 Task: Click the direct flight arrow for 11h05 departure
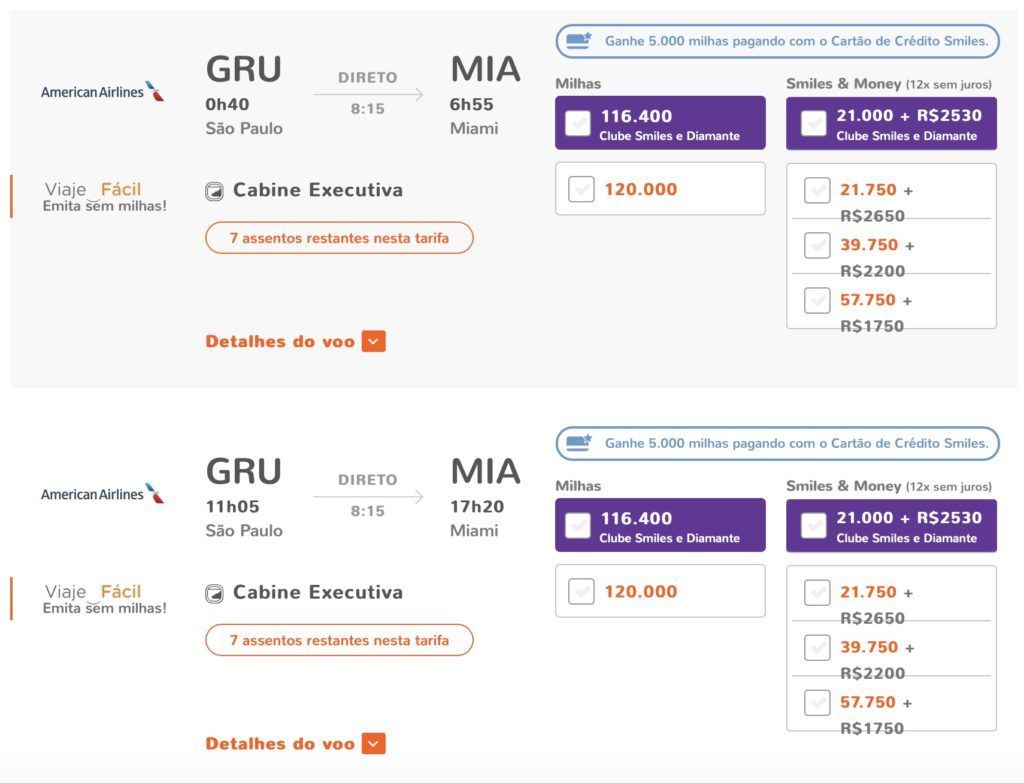pos(368,497)
